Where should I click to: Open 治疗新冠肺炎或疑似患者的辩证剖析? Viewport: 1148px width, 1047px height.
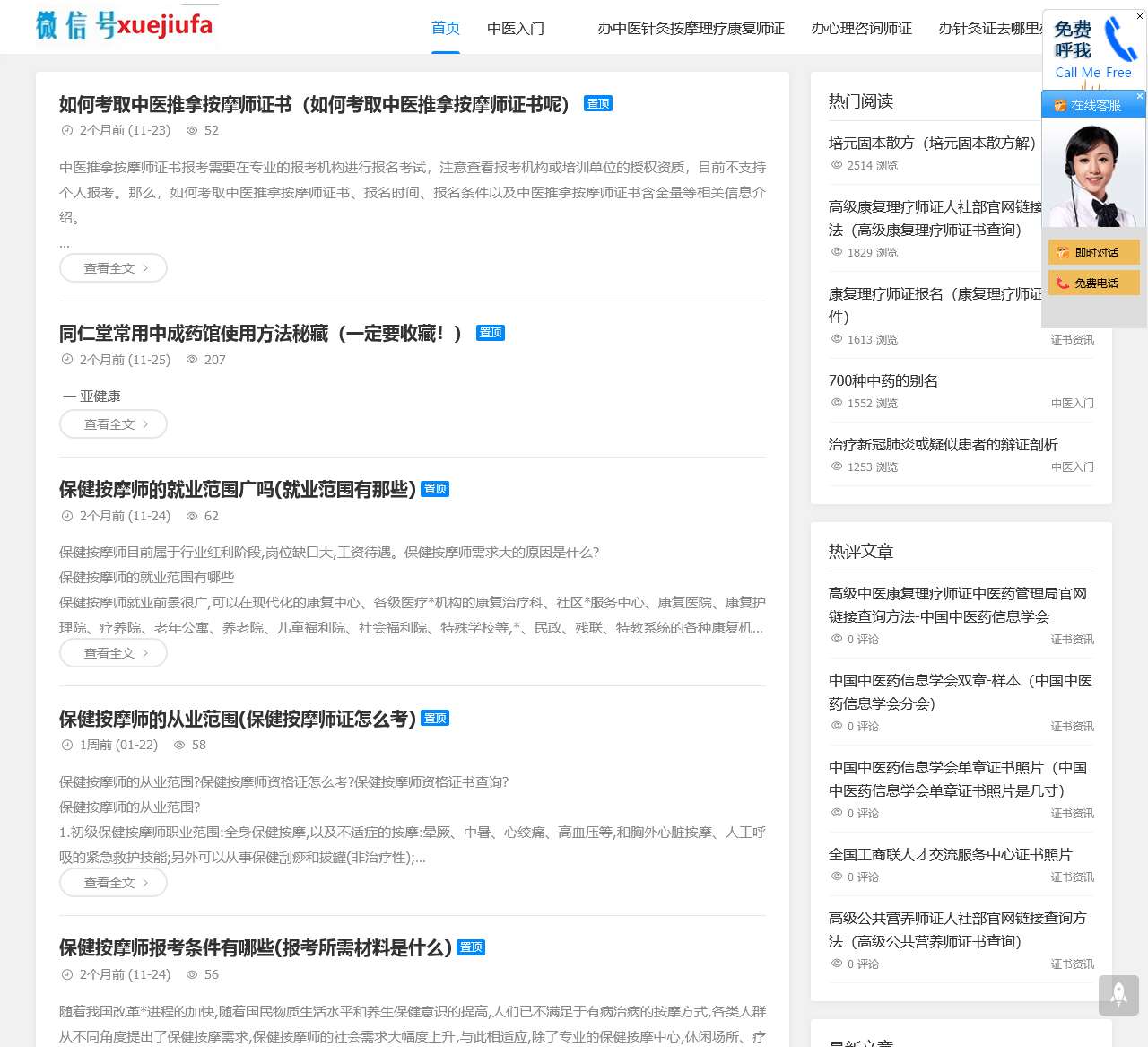944,445
